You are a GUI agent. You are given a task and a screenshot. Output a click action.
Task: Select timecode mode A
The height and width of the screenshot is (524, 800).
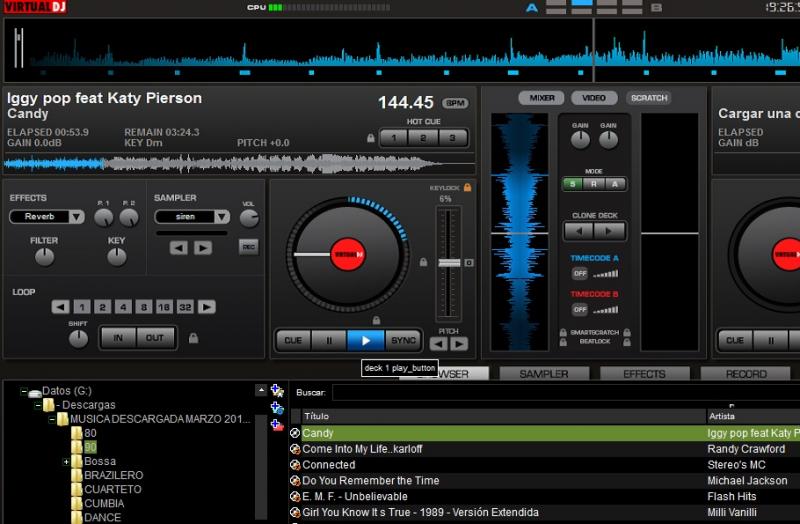615,184
